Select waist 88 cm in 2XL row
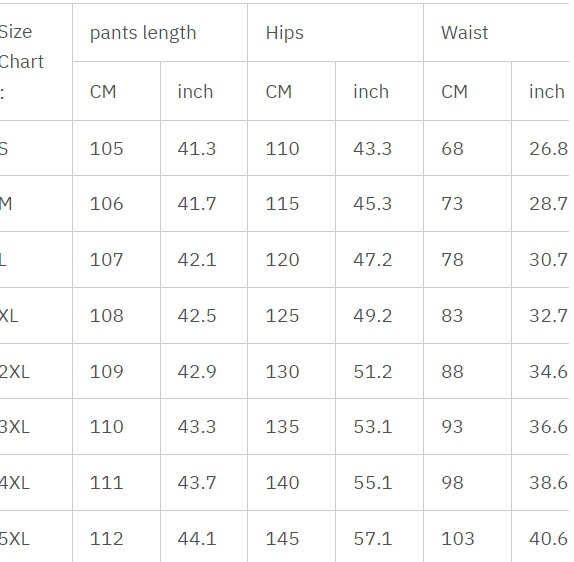The image size is (574, 562). (x=452, y=372)
